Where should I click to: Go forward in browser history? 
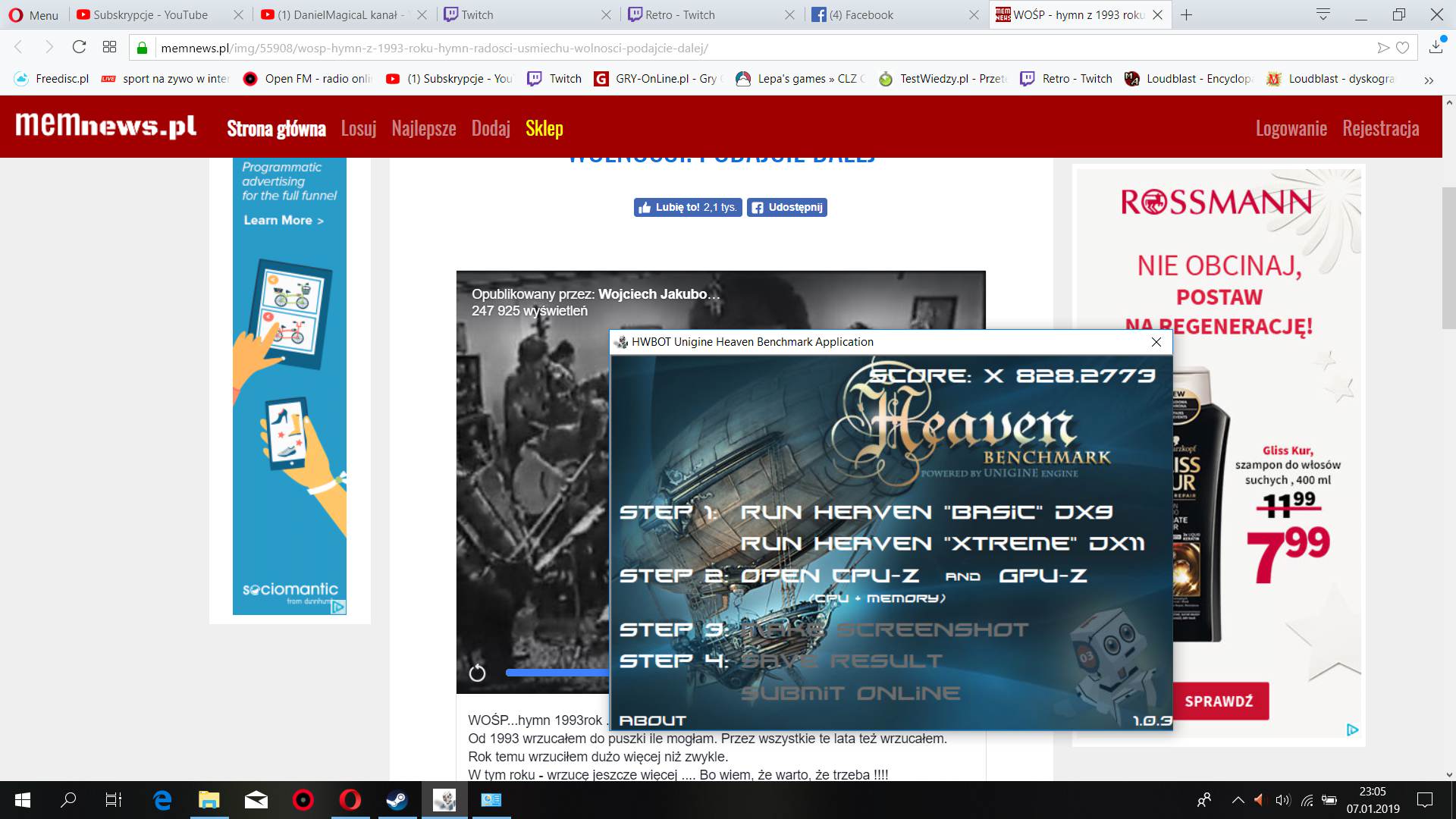pos(49,47)
